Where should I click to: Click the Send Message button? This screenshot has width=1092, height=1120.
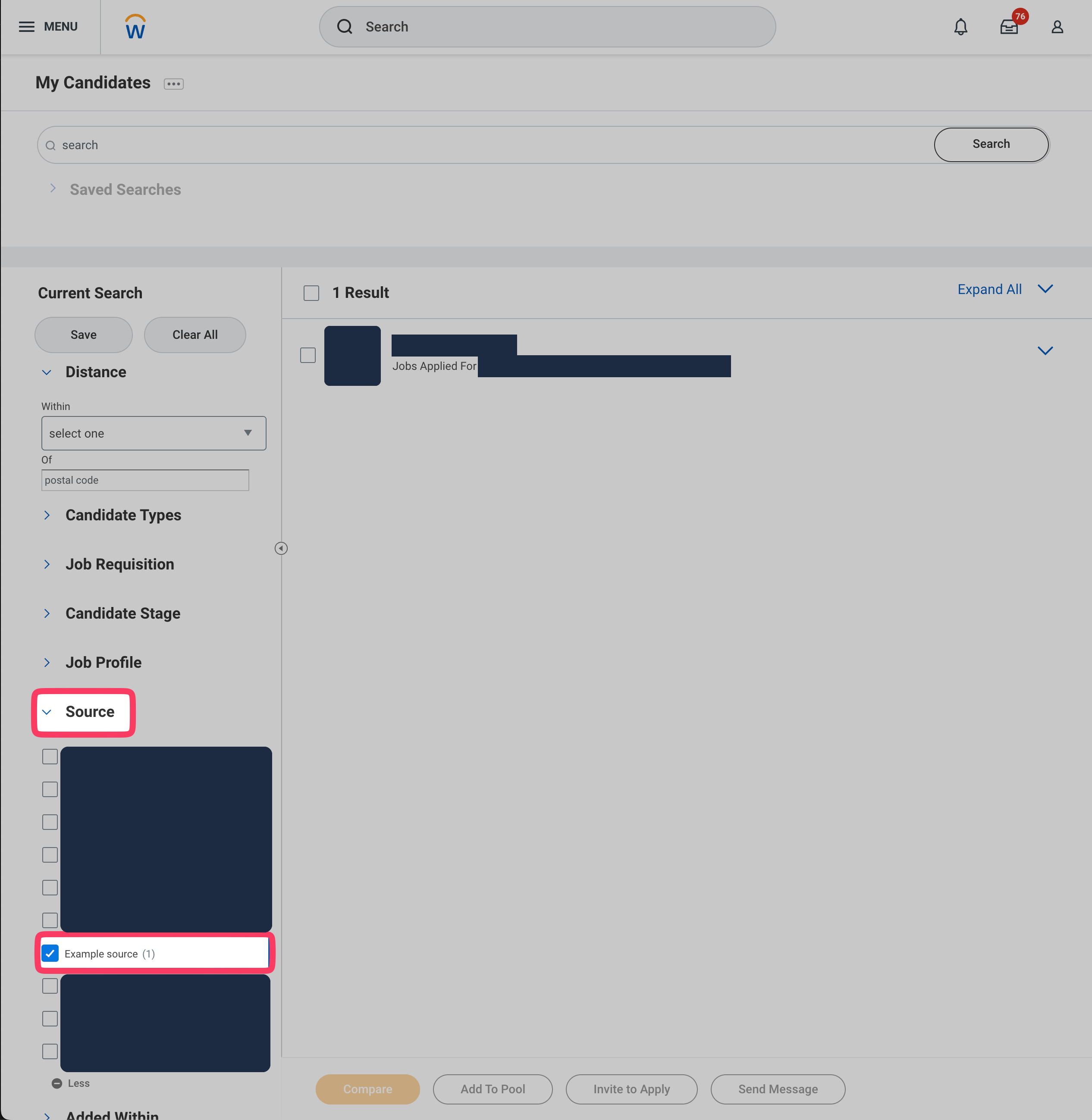coord(778,1089)
